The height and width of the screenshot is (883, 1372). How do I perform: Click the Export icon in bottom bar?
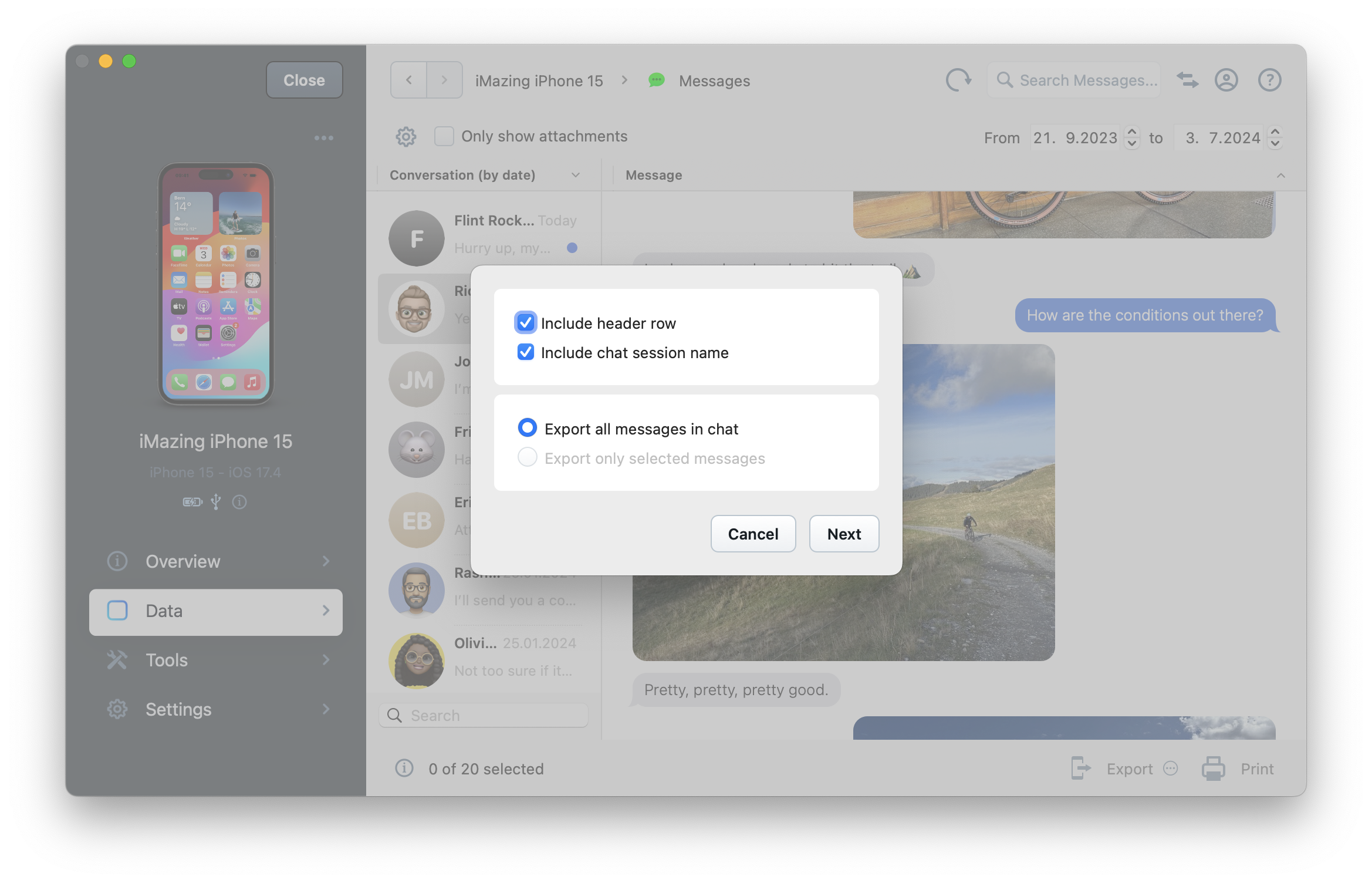1080,768
